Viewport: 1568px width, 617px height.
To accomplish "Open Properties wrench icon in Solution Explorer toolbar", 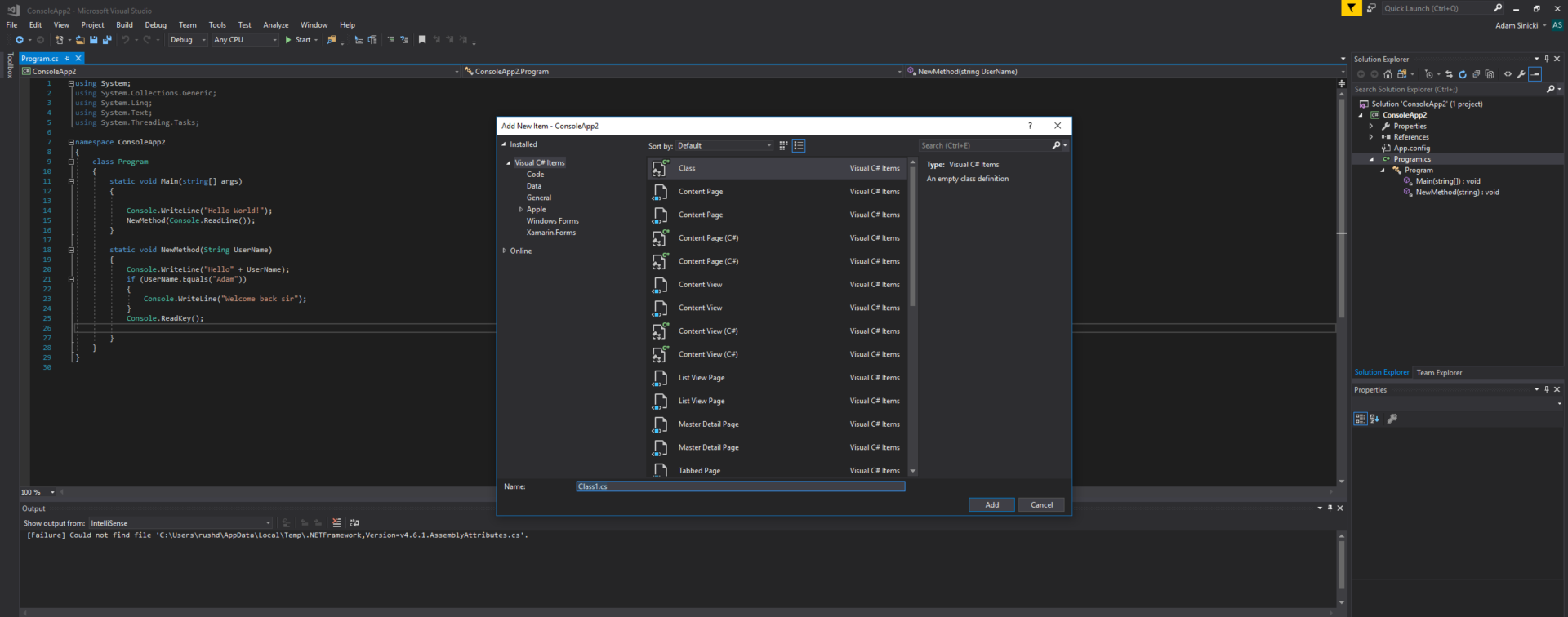I will 1521,74.
